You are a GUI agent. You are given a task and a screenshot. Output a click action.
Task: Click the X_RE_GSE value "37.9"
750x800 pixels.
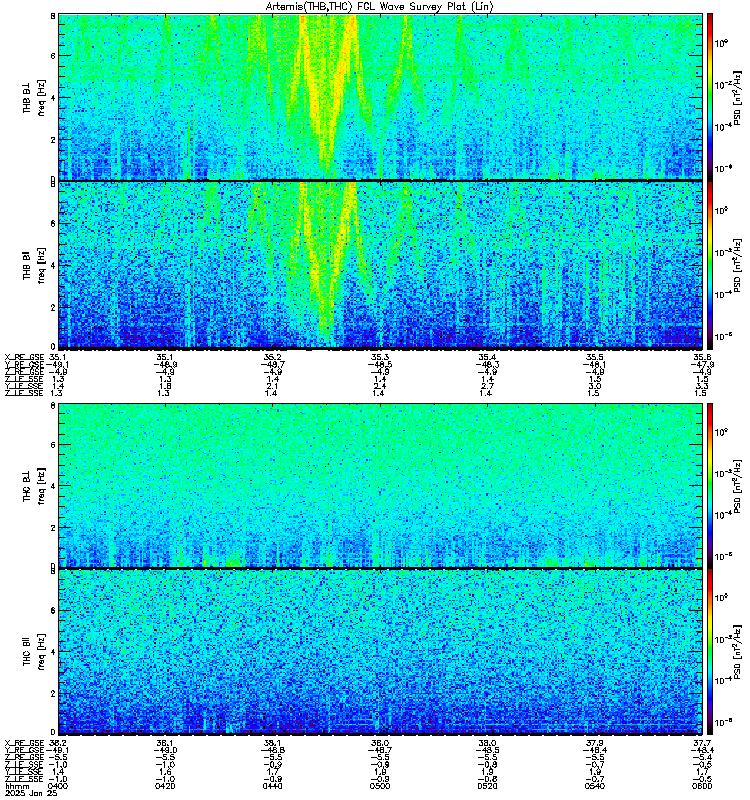pyautogui.click(x=595, y=743)
